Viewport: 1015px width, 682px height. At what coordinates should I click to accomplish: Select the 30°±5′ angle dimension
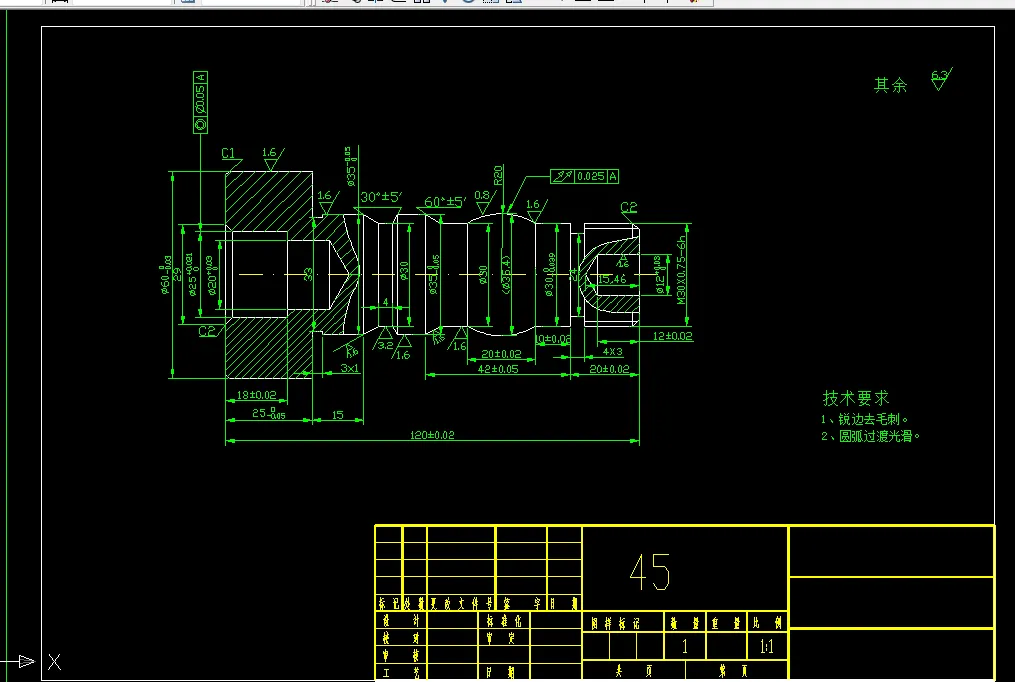pyautogui.click(x=381, y=197)
